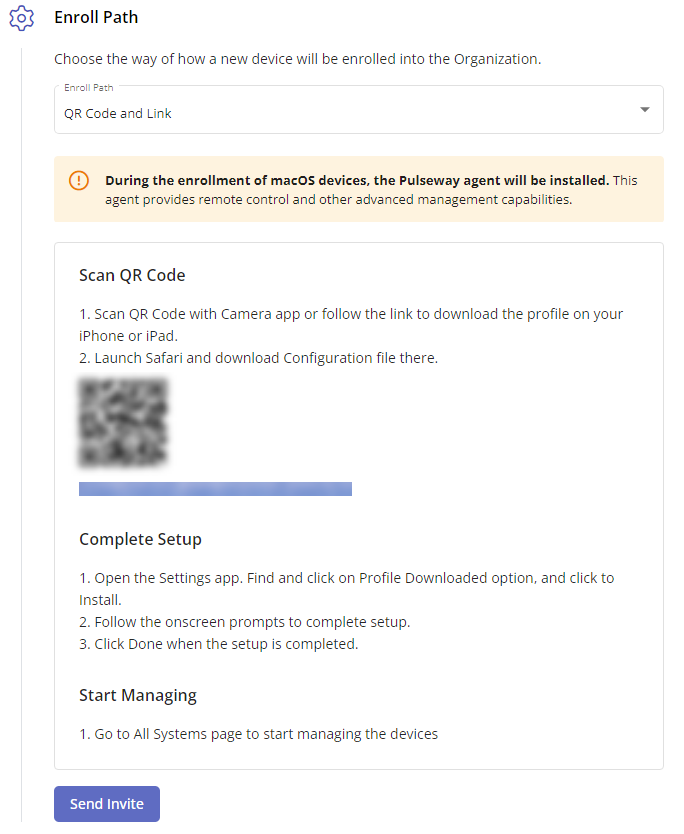Open the blurred enrollment link below QR code

[x=215, y=489]
